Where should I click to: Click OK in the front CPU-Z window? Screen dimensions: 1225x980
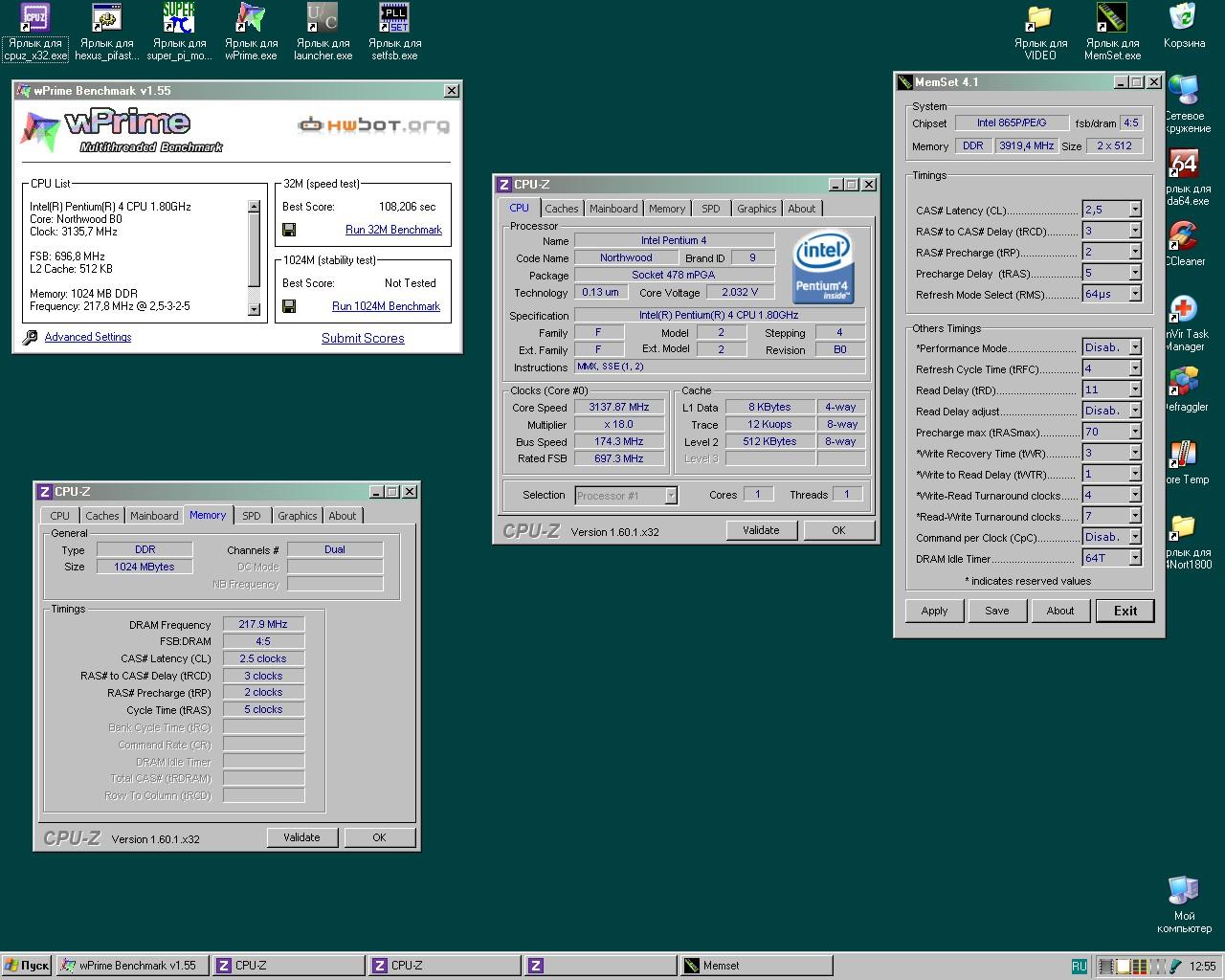click(838, 530)
